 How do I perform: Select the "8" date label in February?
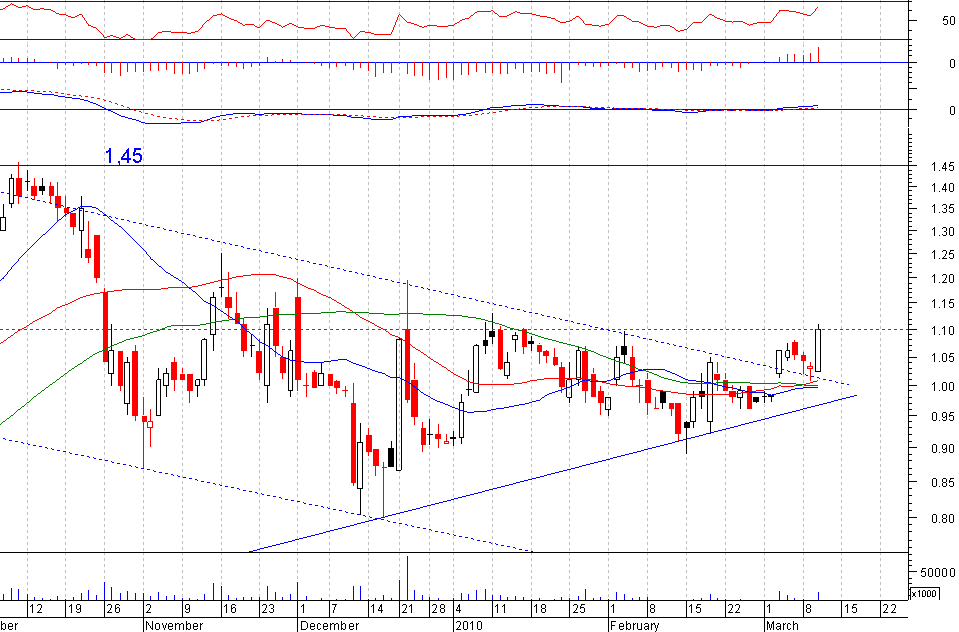coord(652,609)
